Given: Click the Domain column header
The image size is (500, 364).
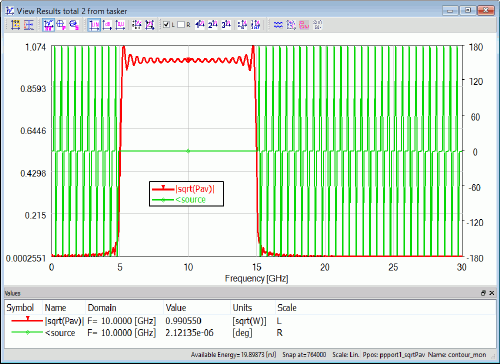Looking at the screenshot, I should tap(102, 308).
